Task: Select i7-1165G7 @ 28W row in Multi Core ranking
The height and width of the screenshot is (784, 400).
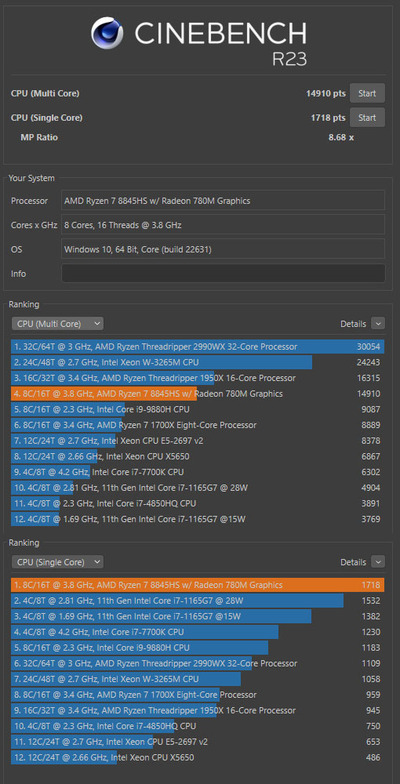Action: pos(198,488)
